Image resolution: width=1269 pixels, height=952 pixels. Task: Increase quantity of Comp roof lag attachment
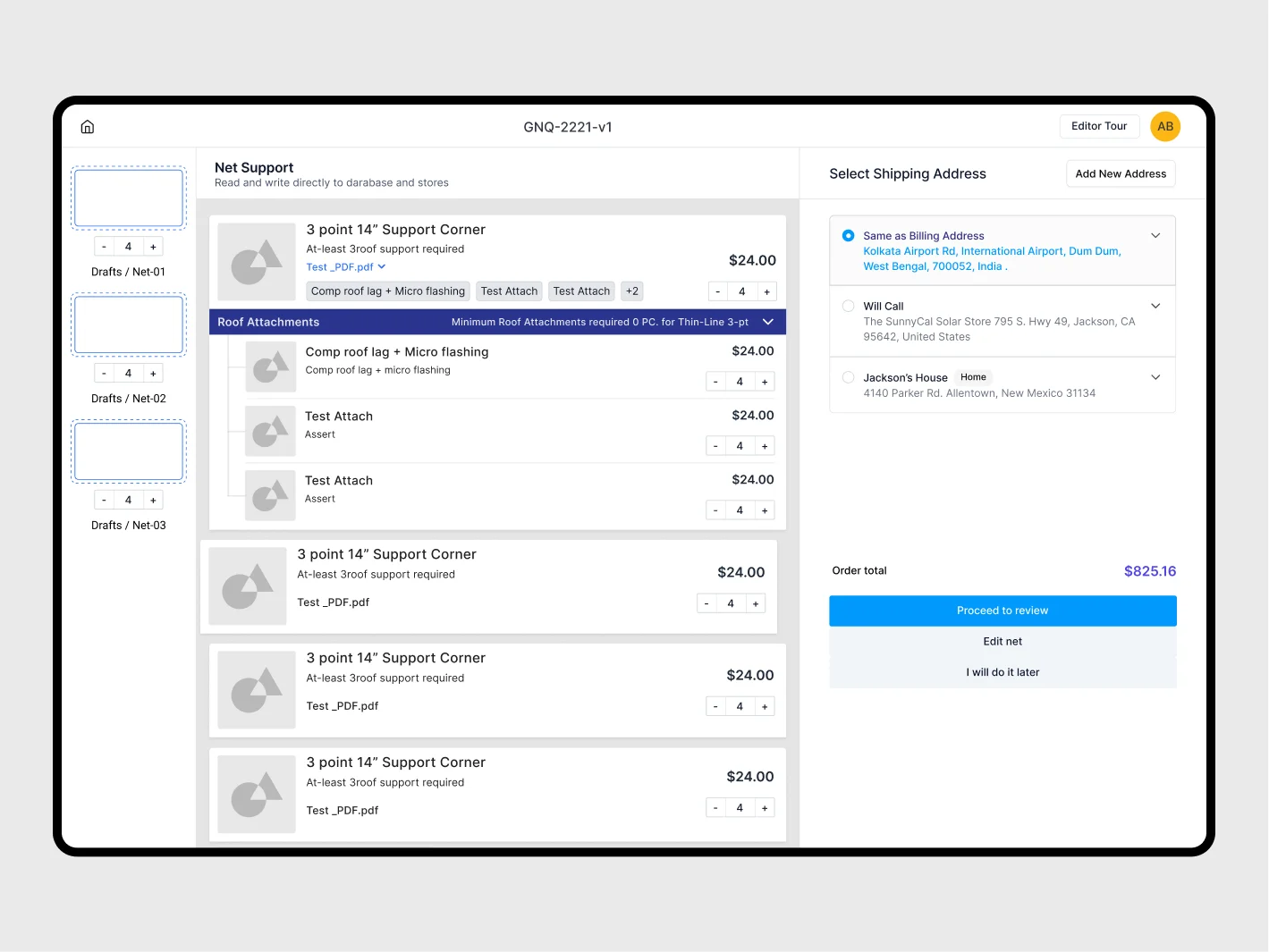click(x=764, y=383)
